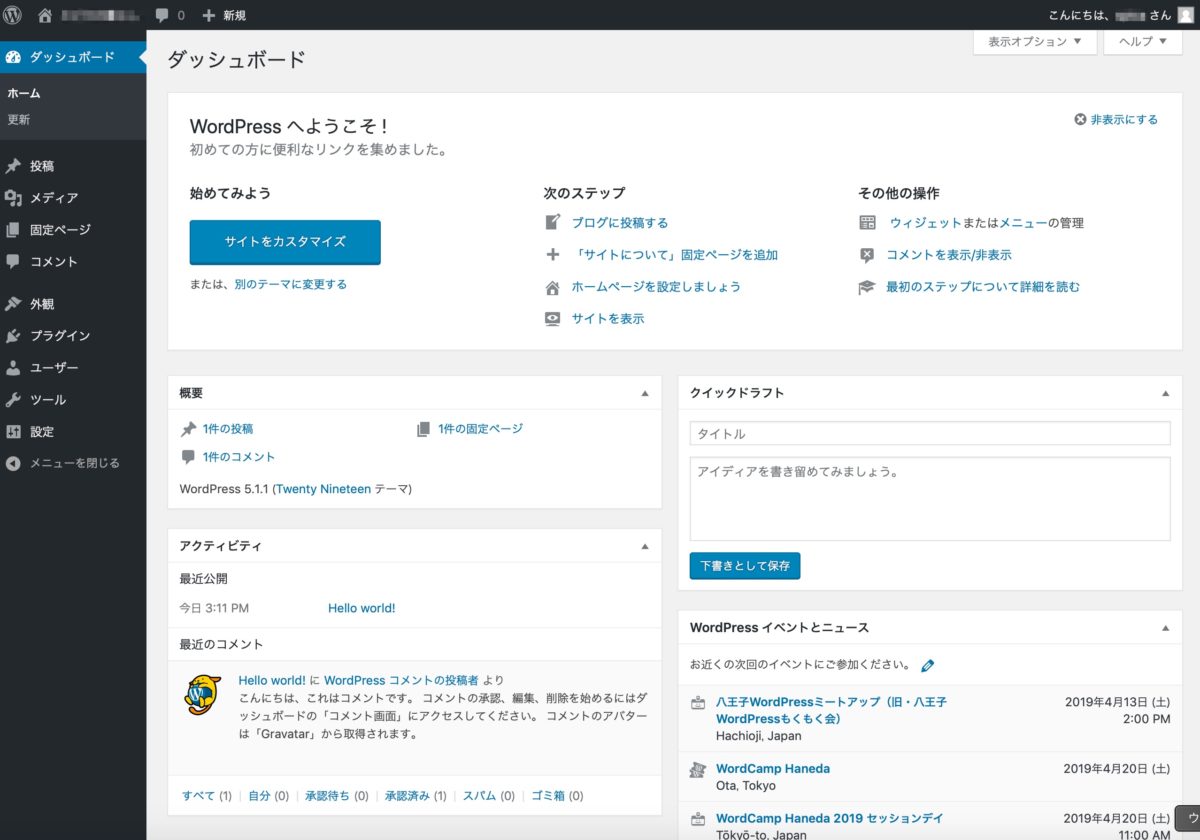
Task: Click the タイトル input field
Action: [930, 434]
